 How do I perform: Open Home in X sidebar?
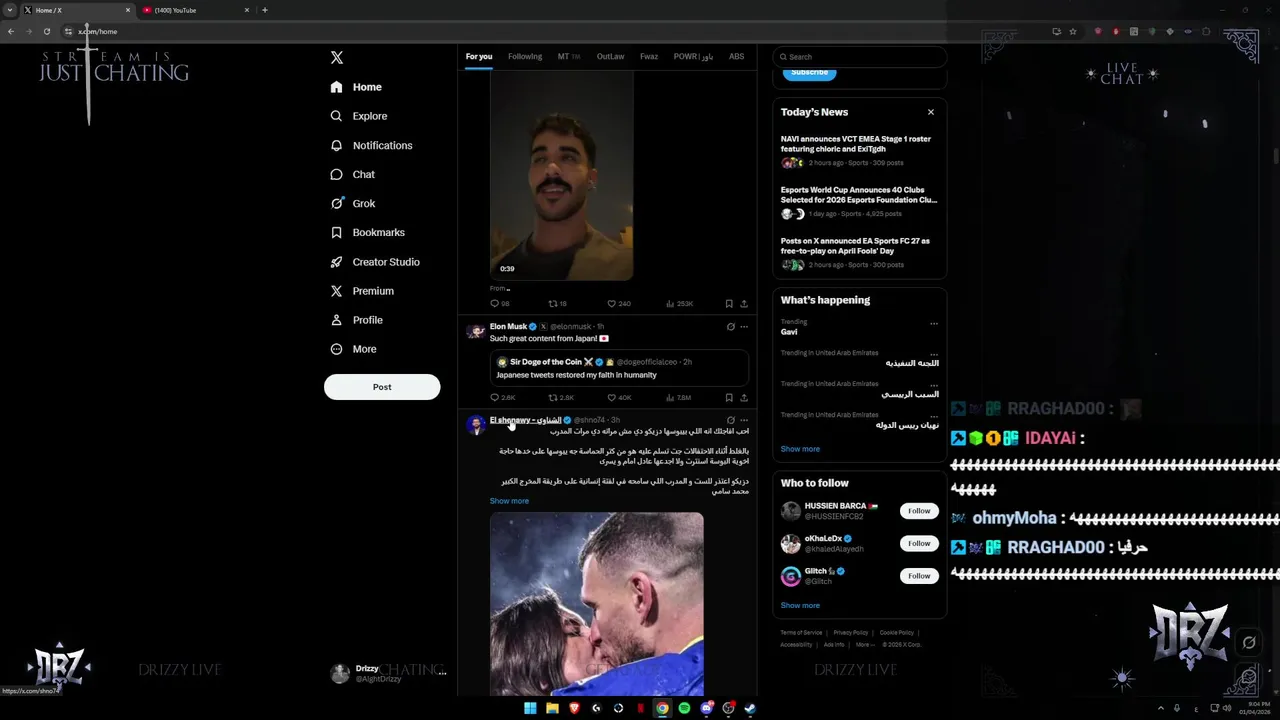[x=356, y=87]
